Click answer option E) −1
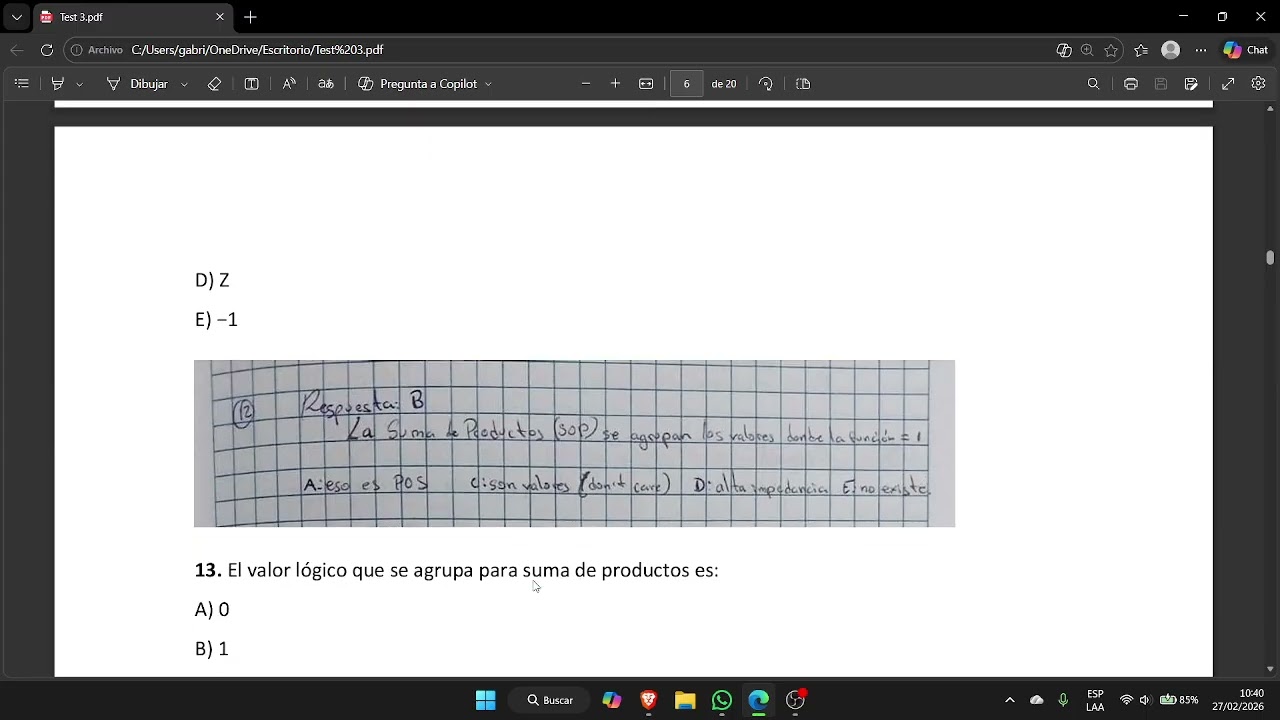 click(216, 320)
